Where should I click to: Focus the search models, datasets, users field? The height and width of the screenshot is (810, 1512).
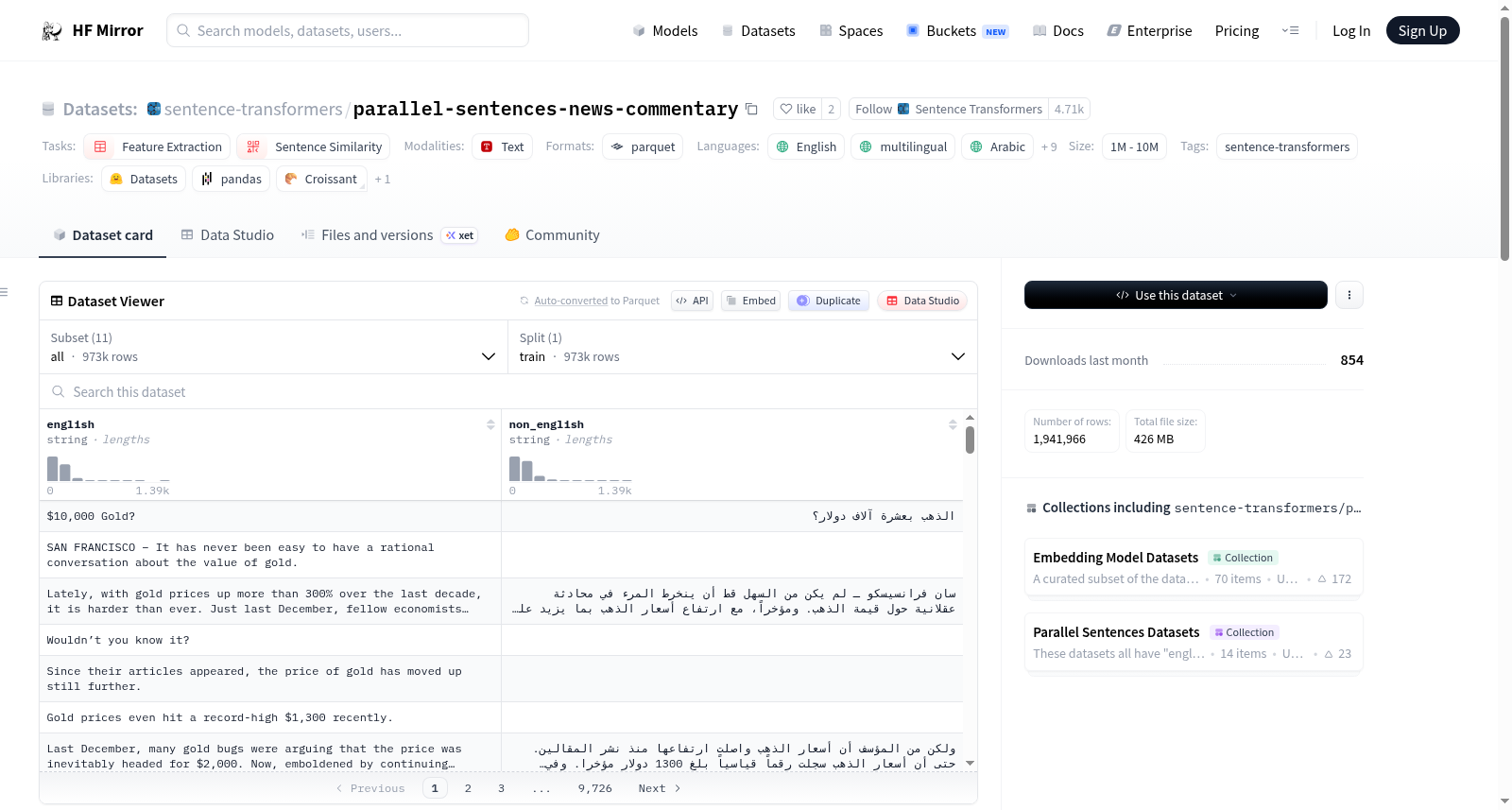click(348, 30)
